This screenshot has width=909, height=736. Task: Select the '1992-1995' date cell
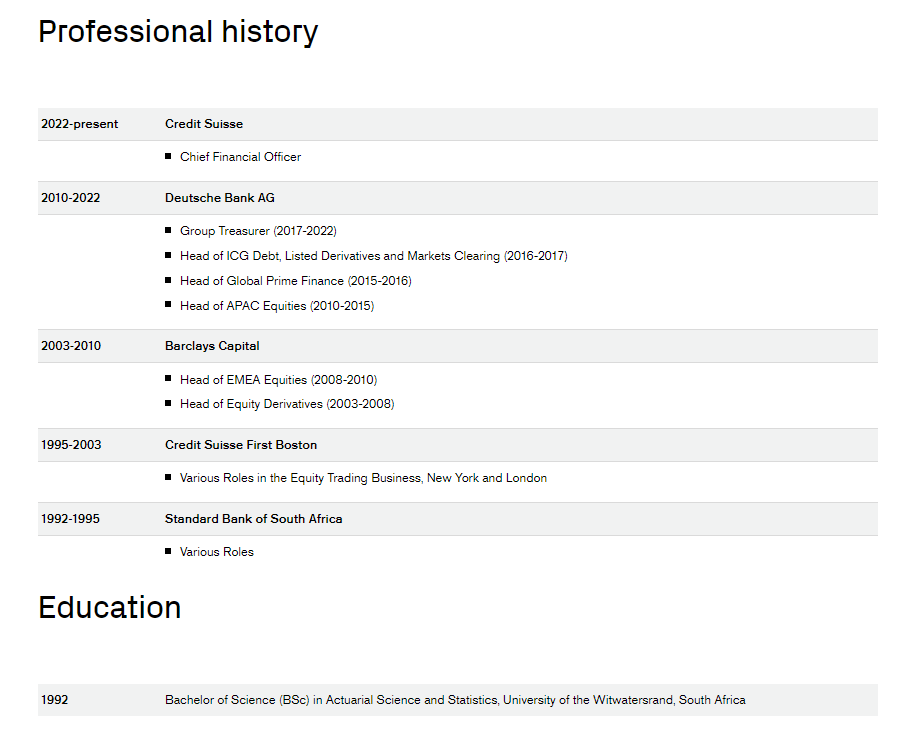click(71, 519)
